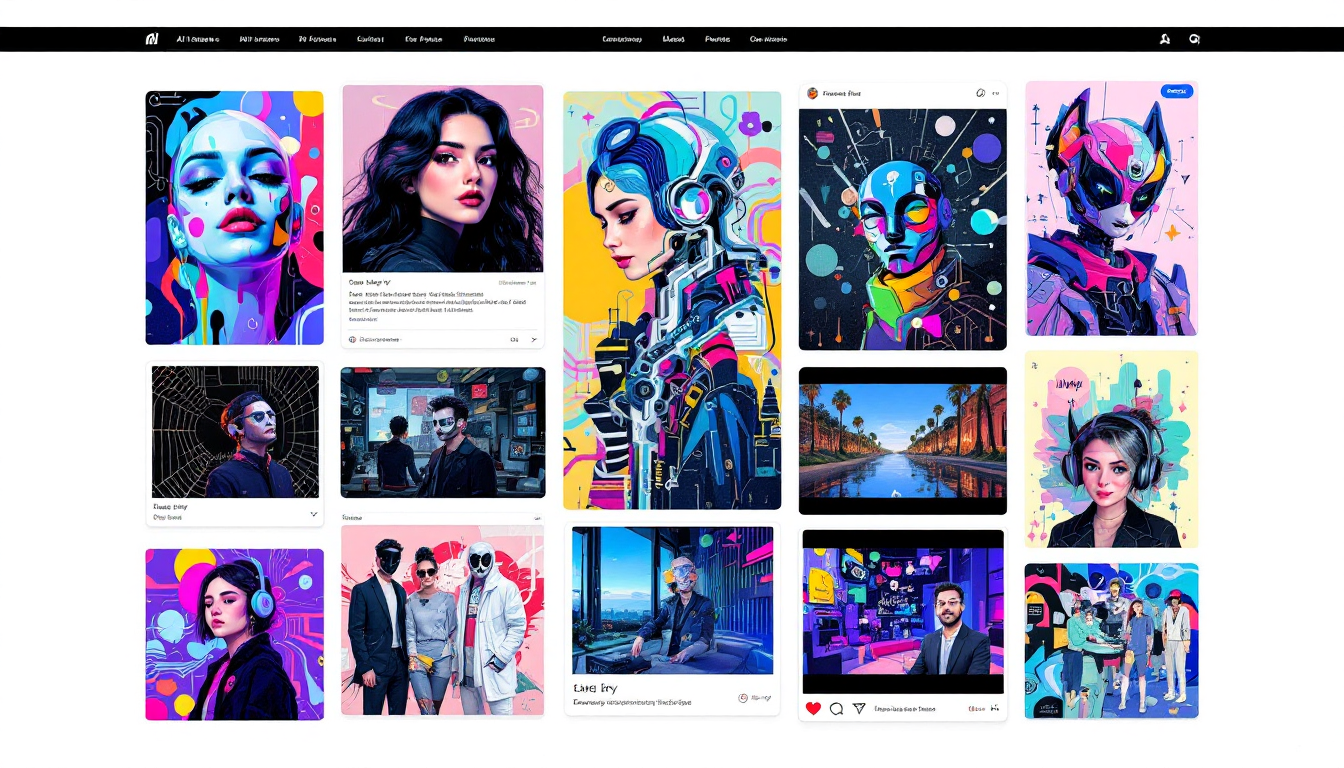Click the round icon at top-right of robot mask post
This screenshot has height=768, width=1344.
click(x=980, y=93)
